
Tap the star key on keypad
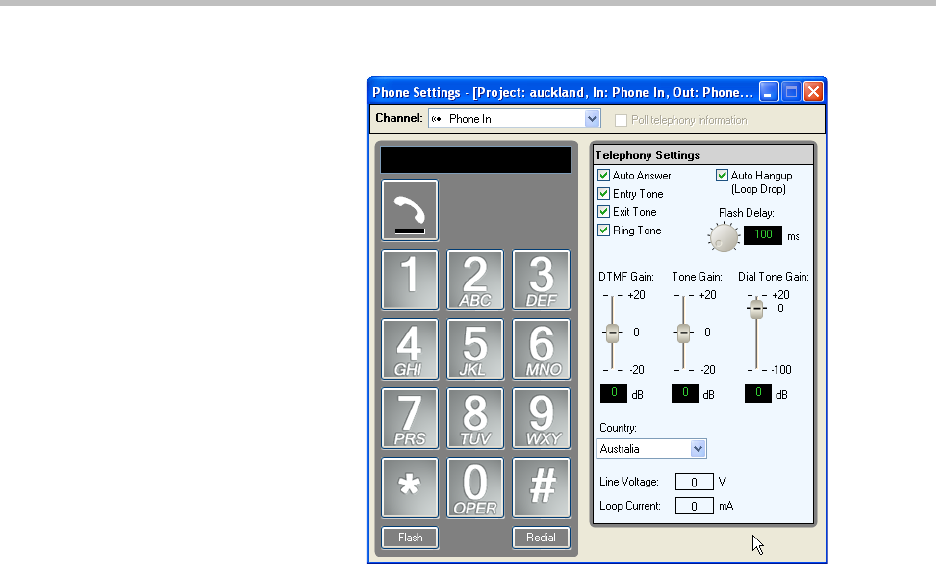[410, 487]
